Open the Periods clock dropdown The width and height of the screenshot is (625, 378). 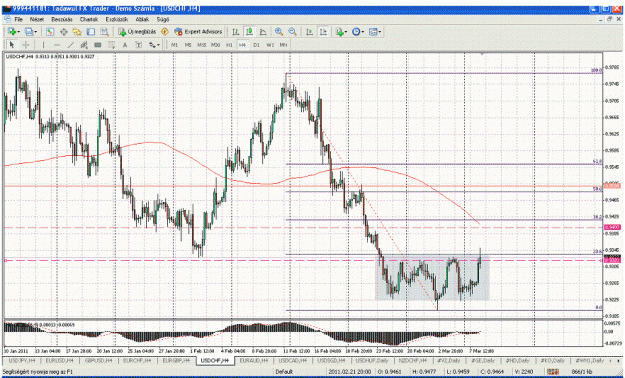point(358,32)
